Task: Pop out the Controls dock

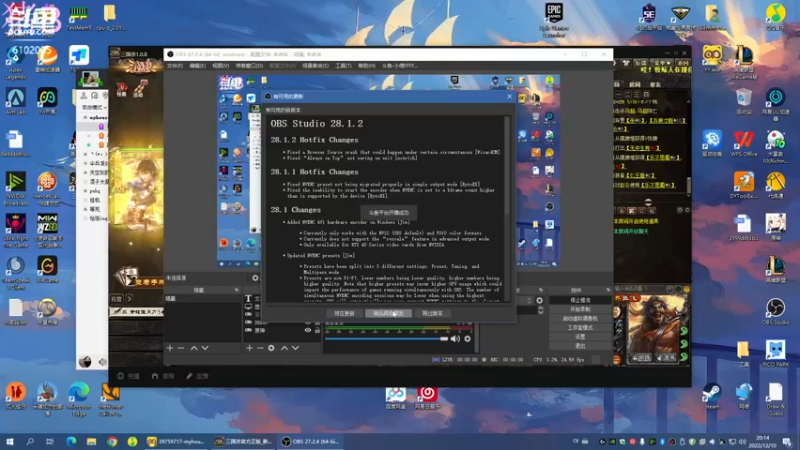Action: [608, 290]
